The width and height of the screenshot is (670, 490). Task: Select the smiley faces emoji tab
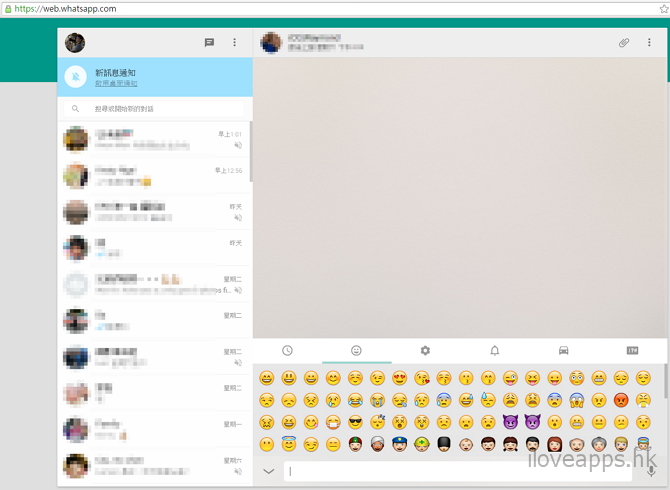(356, 351)
